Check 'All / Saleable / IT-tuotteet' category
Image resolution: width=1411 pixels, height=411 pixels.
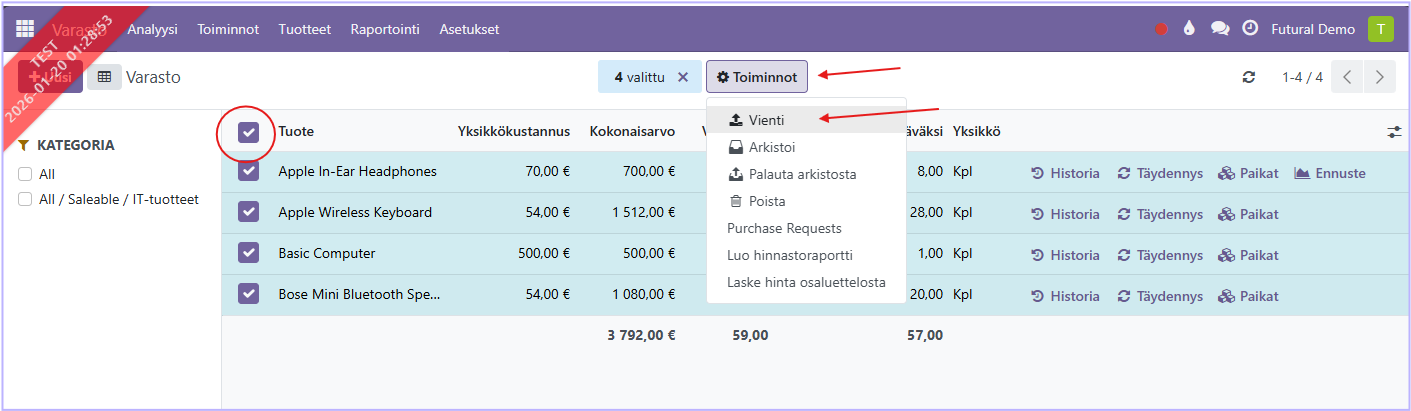[x=25, y=199]
